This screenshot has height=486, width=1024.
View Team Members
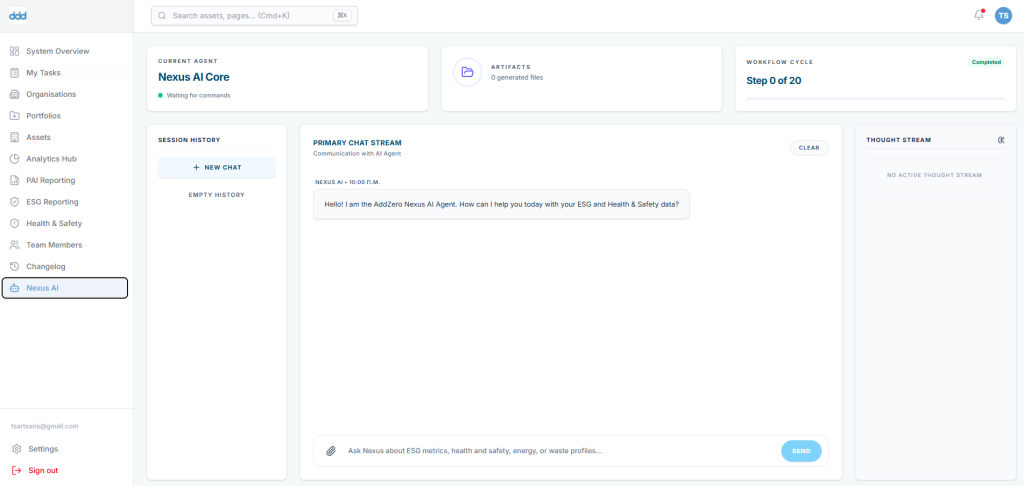point(65,245)
